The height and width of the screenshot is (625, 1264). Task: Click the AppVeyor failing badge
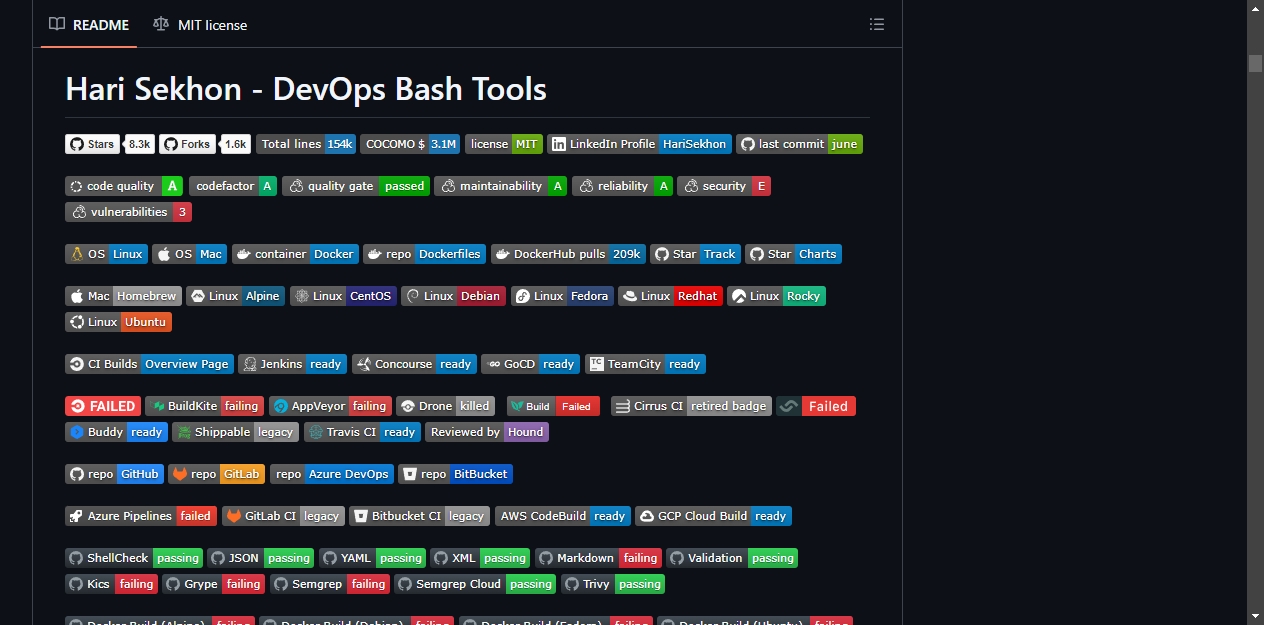pos(330,406)
